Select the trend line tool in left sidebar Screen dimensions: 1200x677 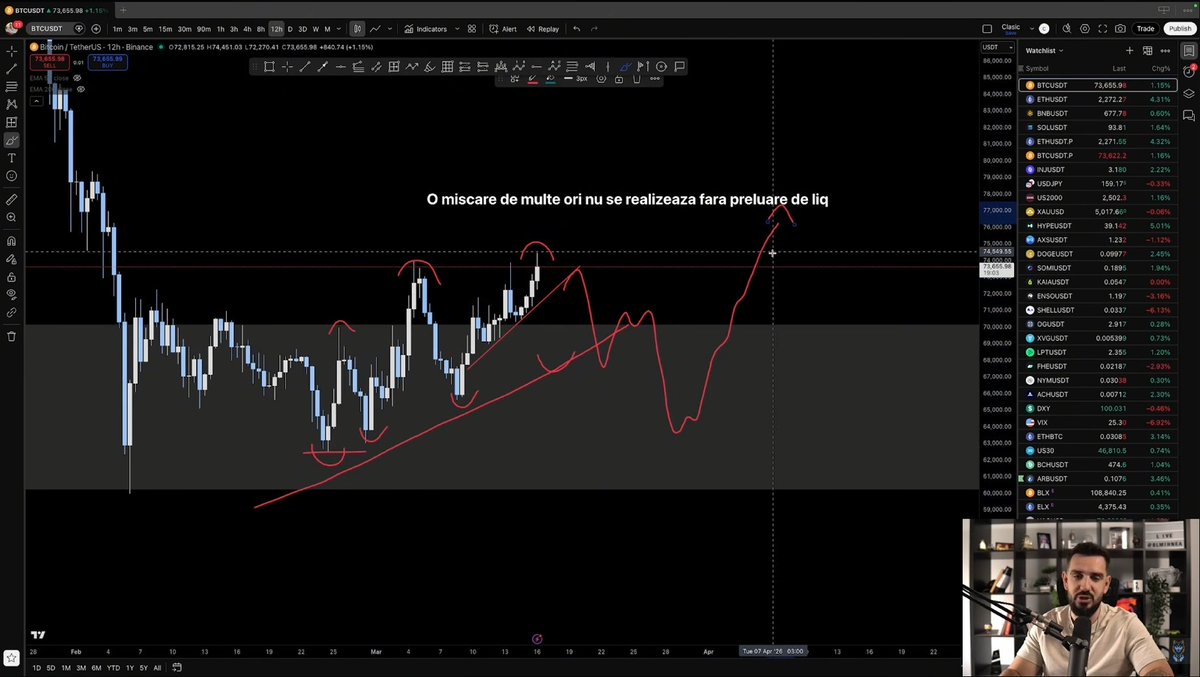coord(12,68)
